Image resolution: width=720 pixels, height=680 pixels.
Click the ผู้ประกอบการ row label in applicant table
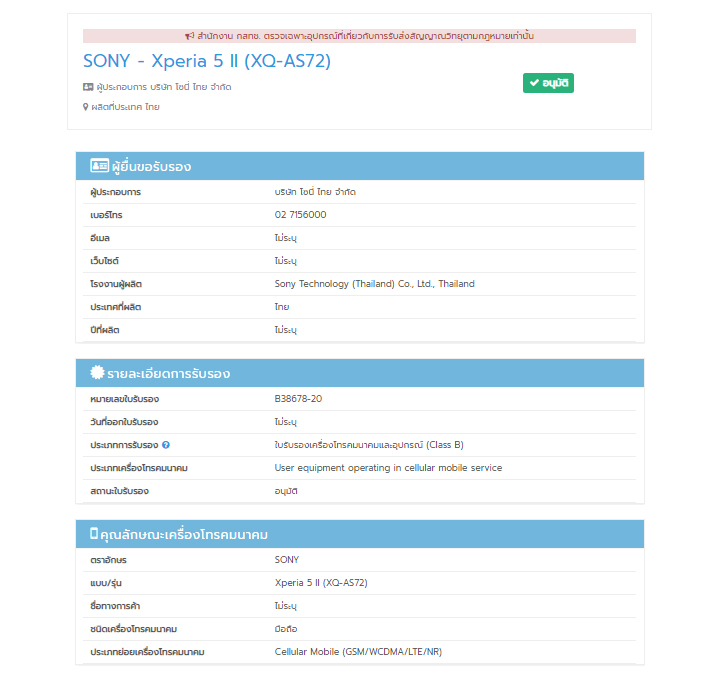pyautogui.click(x=115, y=192)
